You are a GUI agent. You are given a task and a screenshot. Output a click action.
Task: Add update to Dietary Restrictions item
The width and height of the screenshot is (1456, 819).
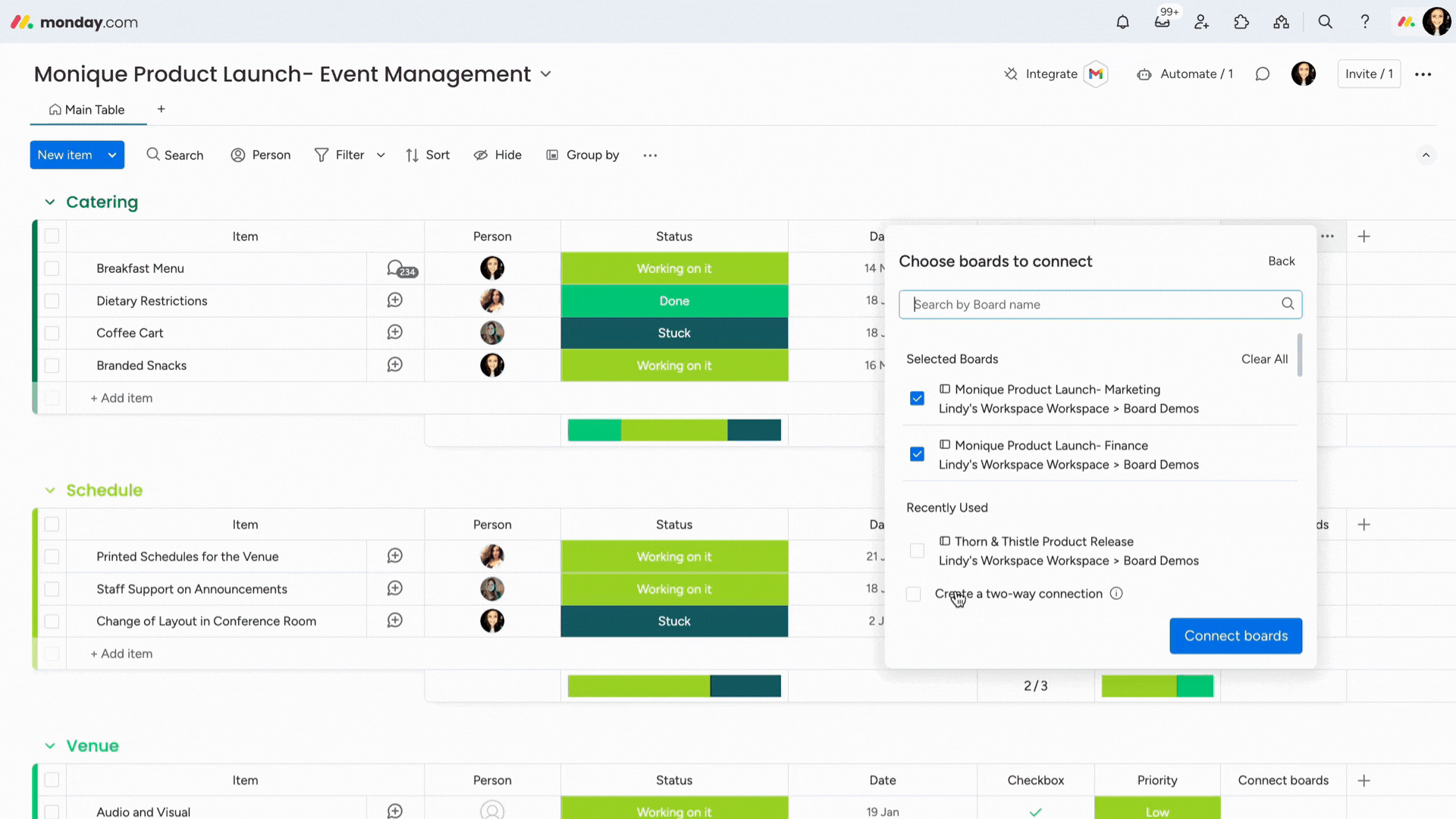tap(395, 300)
